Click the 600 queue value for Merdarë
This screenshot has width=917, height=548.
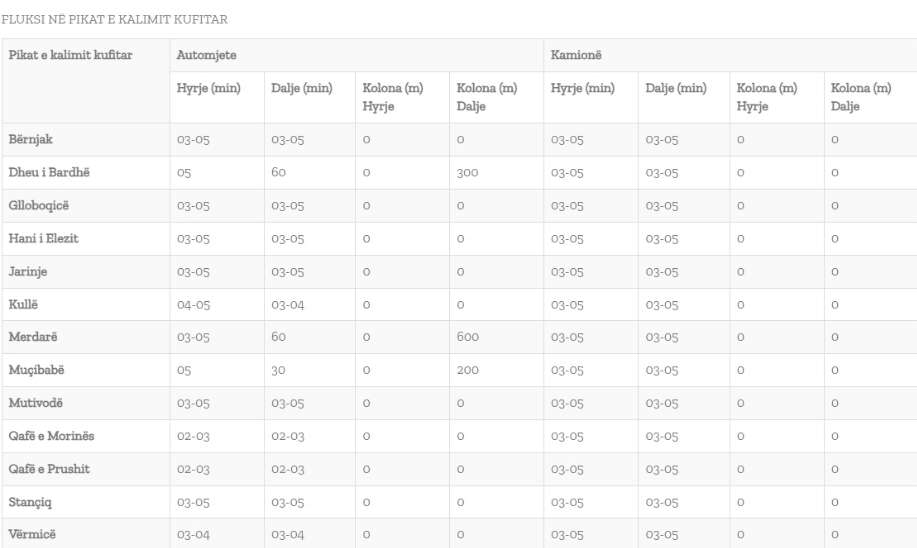(467, 337)
